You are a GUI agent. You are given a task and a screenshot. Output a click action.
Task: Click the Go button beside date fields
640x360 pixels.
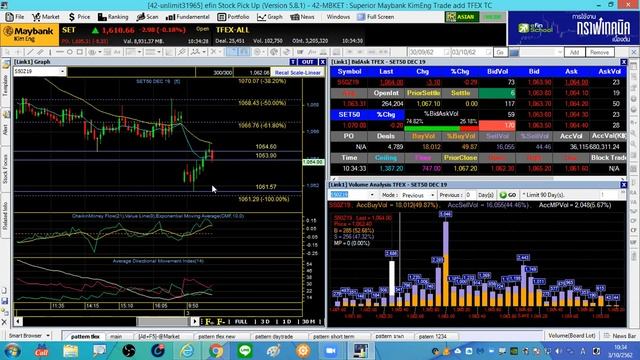coord(500,52)
